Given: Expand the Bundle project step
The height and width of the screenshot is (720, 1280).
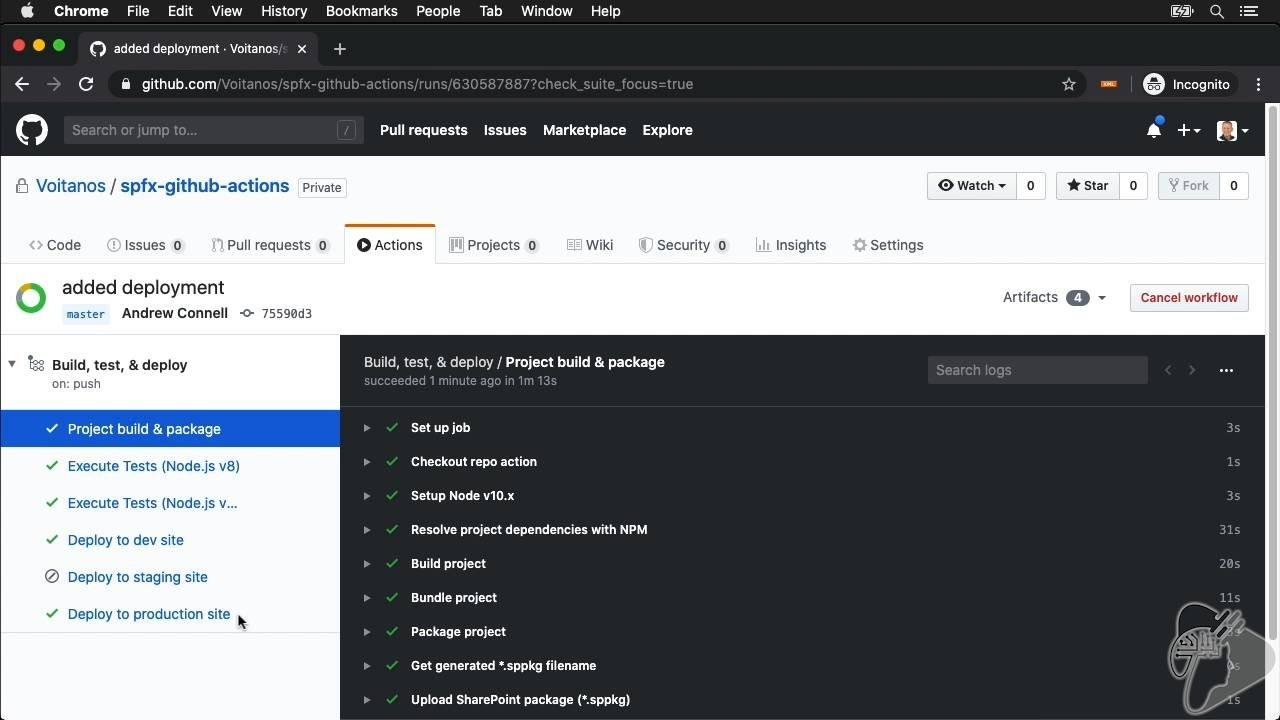Looking at the screenshot, I should coord(803,598).
